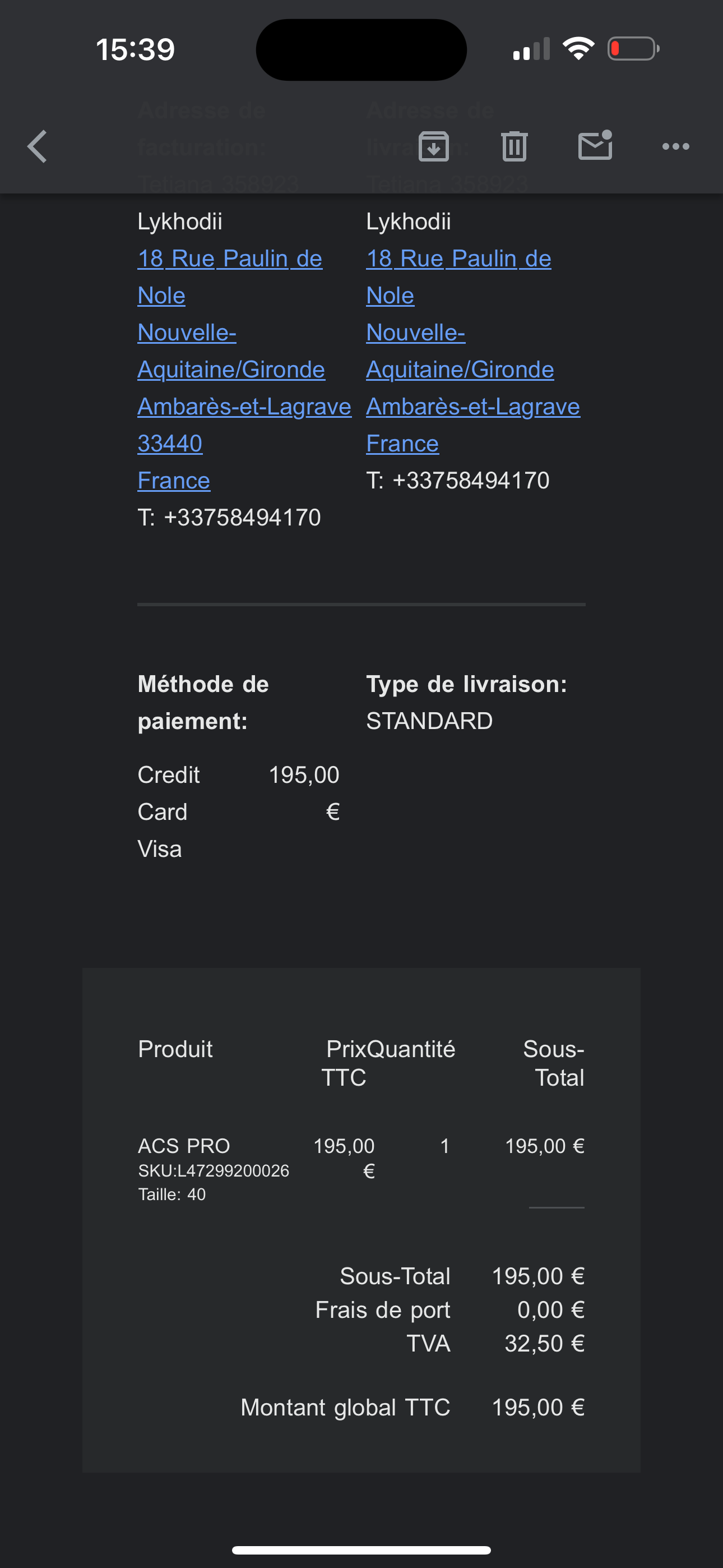Screen dimensions: 723x1568
Task: Open shipping address link "18 Rue Paulin de"
Action: click(458, 259)
